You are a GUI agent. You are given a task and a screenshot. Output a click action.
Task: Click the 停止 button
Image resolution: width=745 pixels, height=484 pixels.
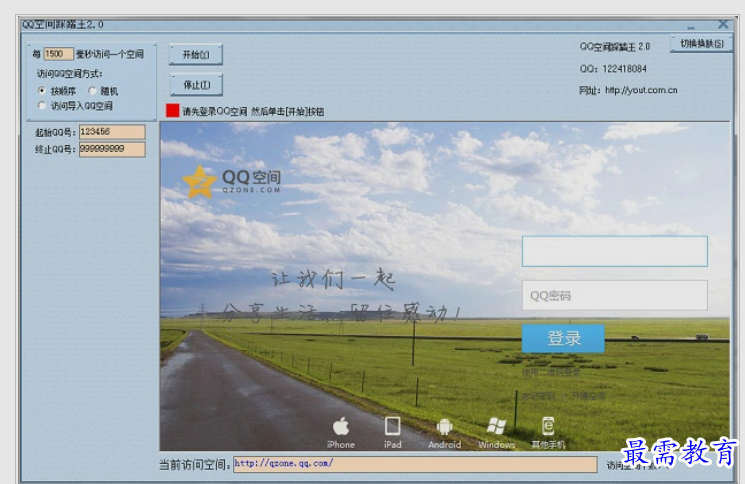pyautogui.click(x=196, y=85)
